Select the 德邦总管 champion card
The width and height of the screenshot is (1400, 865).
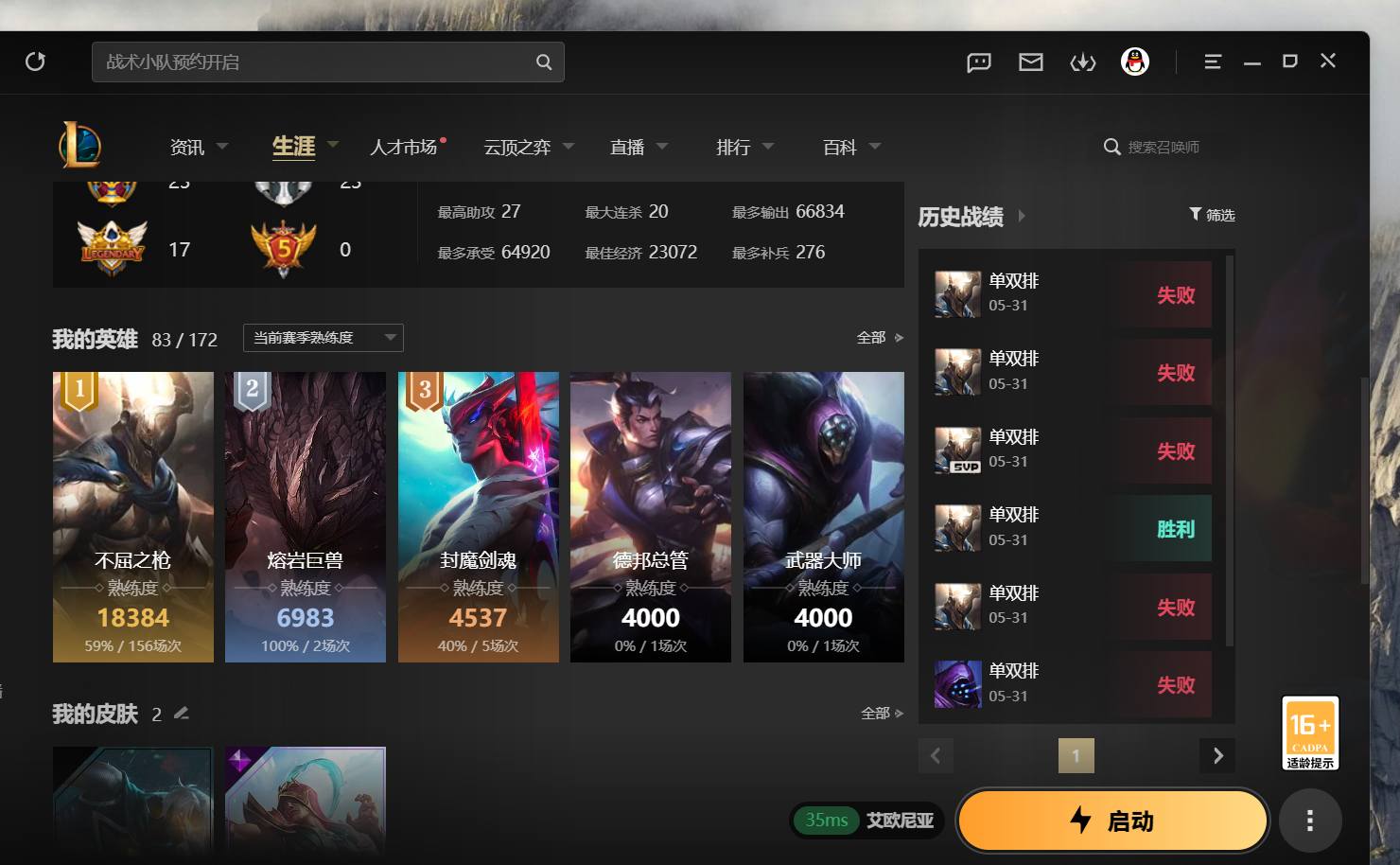[651, 517]
